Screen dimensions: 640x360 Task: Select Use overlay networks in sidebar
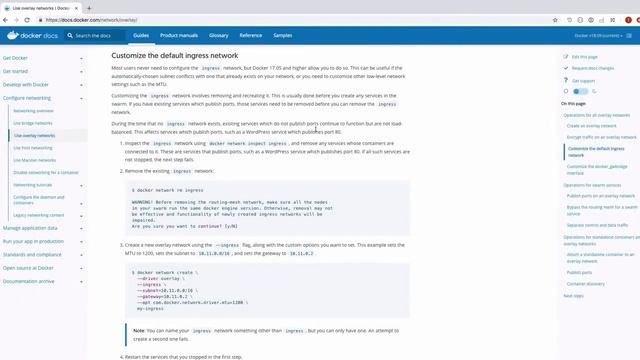click(35, 135)
